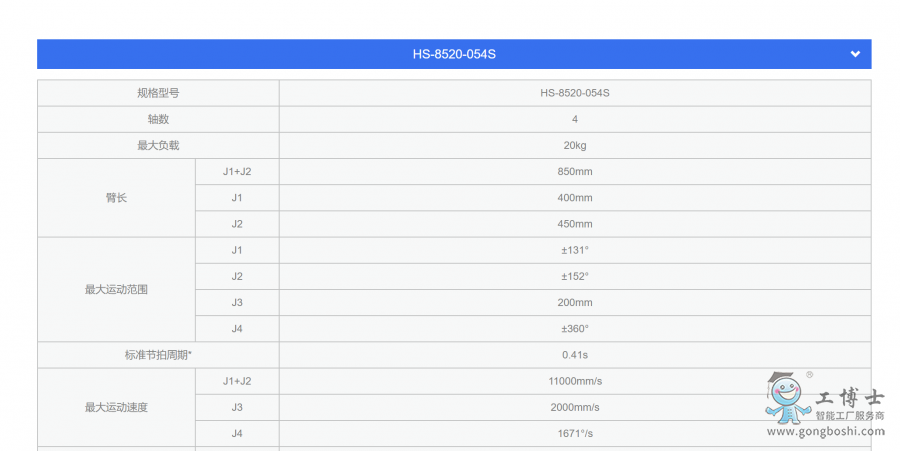Click the 1671°/s J4 speed value
Image resolution: width=900 pixels, height=451 pixels.
[574, 433]
